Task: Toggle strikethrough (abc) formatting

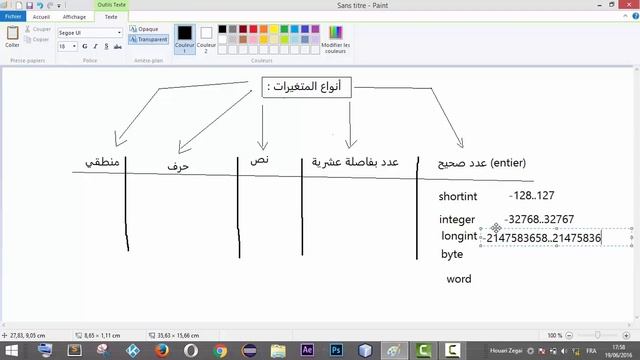Action: (x=118, y=46)
